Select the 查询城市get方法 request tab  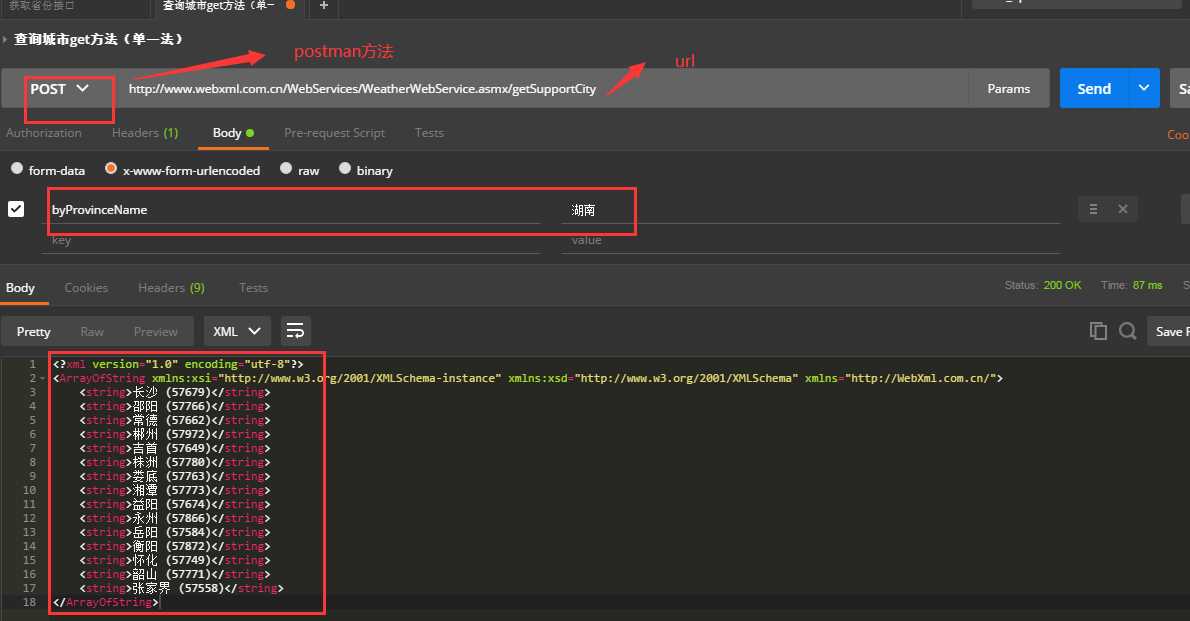[x=228, y=6]
